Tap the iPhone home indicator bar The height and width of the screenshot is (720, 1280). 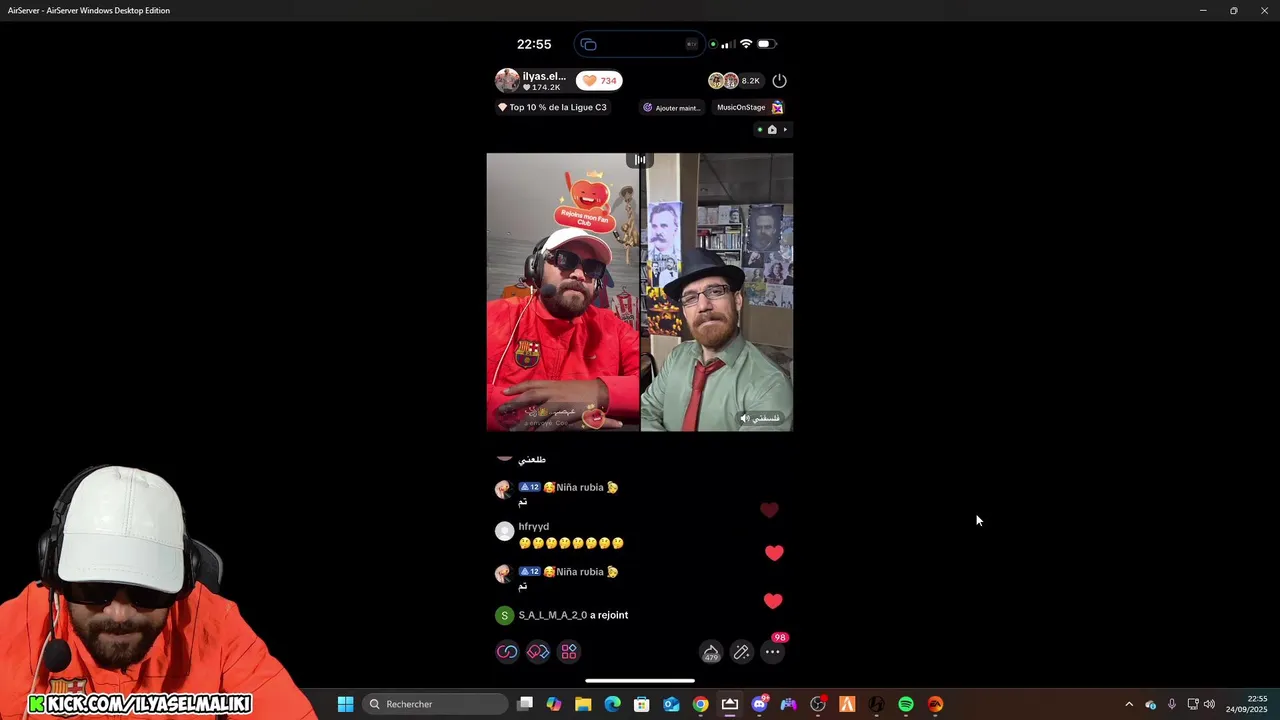[640, 681]
